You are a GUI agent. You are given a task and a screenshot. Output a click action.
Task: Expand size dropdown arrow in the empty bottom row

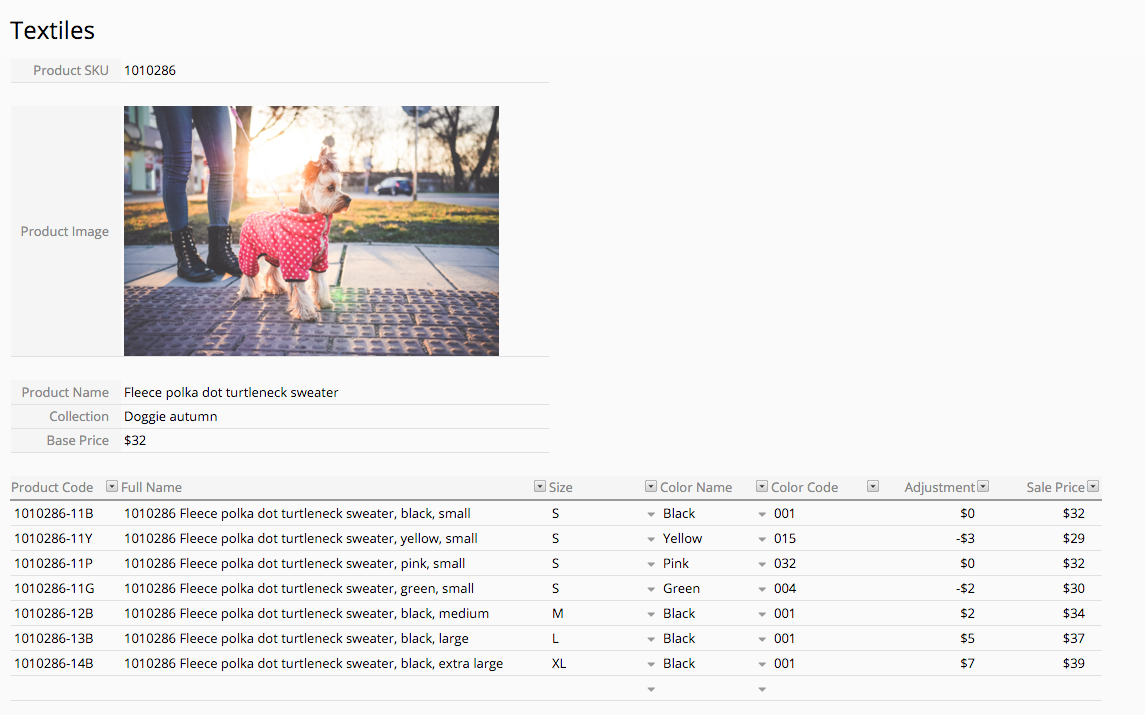pyautogui.click(x=651, y=689)
